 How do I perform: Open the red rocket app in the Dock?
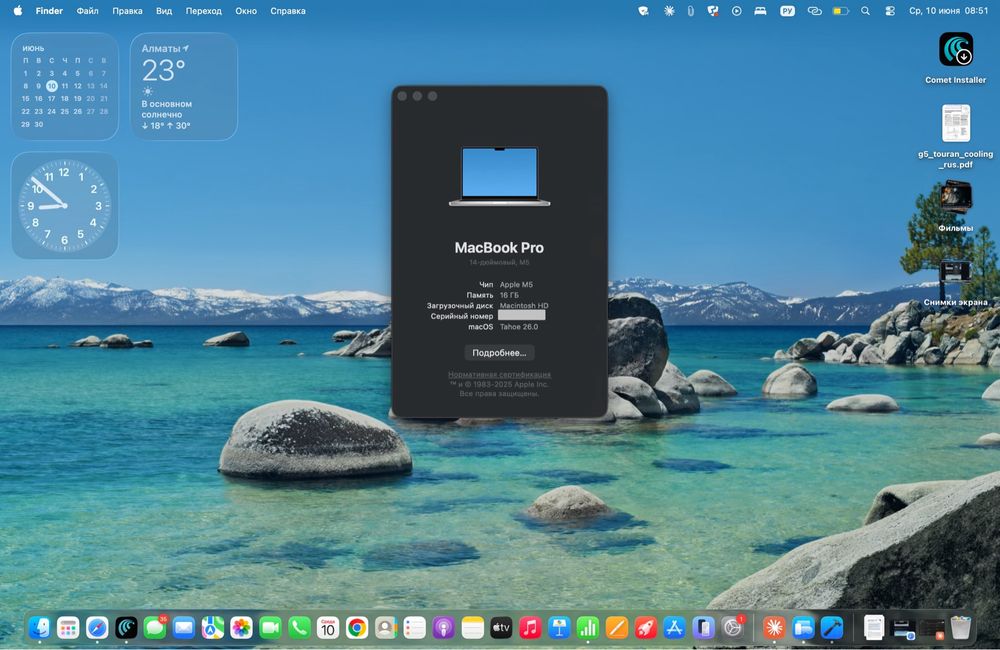click(x=645, y=628)
